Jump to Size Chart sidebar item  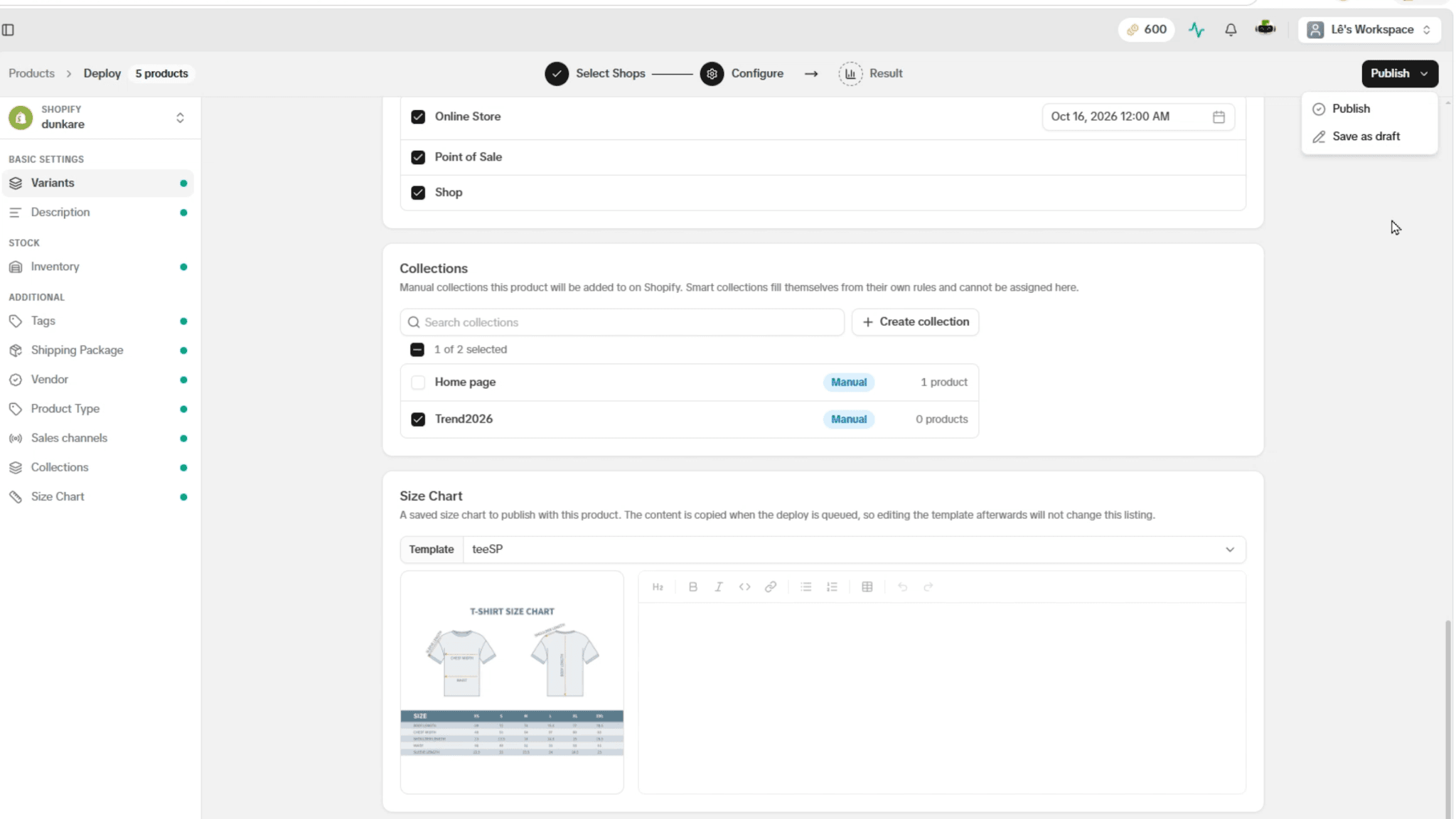[x=97, y=497]
